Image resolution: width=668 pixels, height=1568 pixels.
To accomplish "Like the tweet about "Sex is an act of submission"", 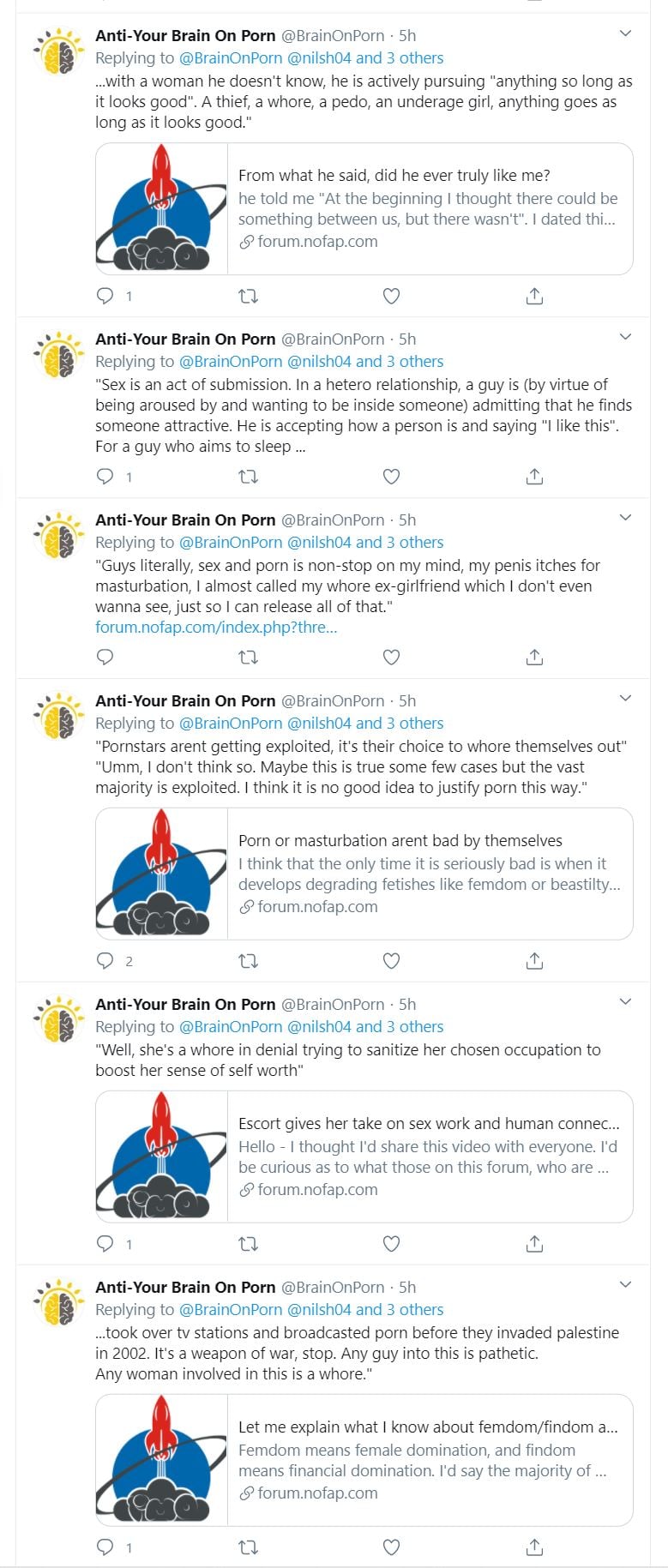I will 391,477.
